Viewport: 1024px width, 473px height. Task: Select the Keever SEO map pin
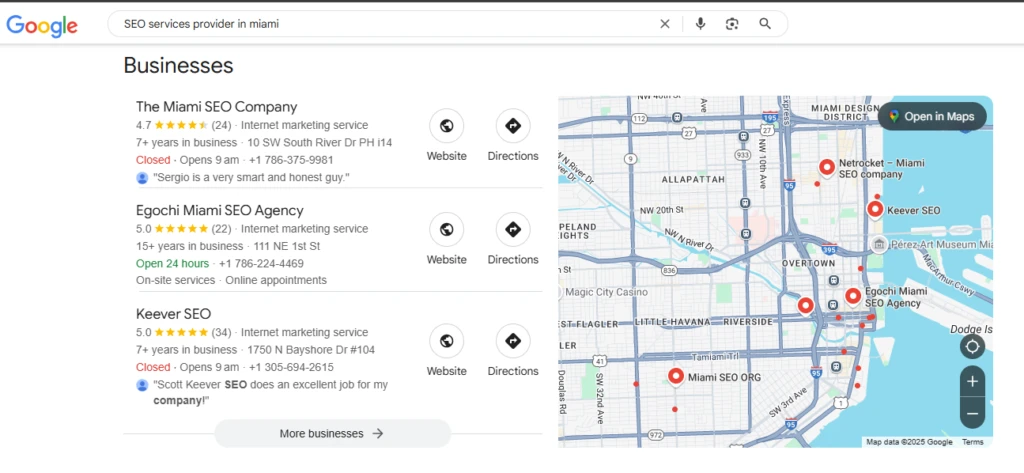click(875, 210)
